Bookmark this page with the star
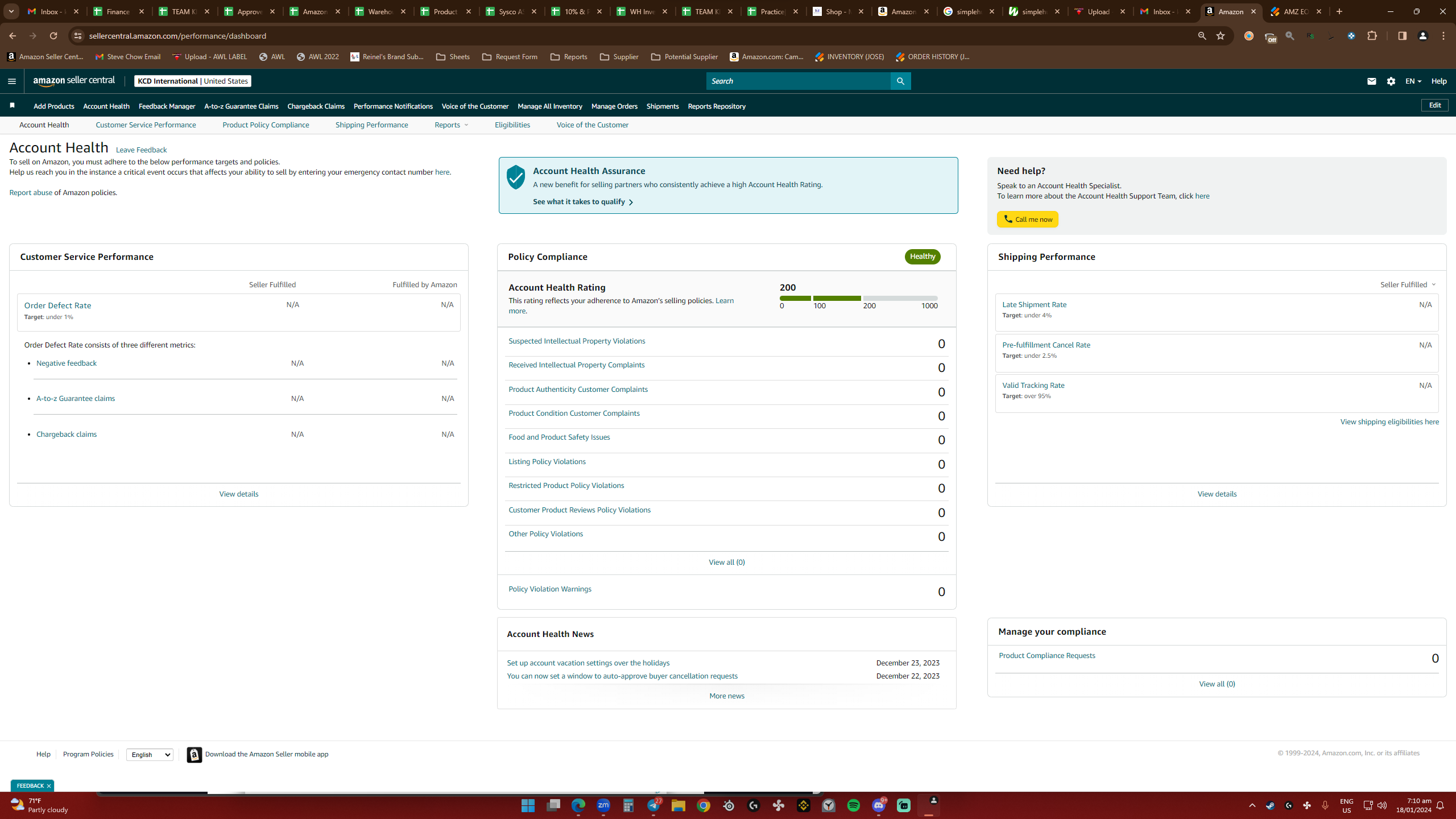The image size is (1456, 819). [x=1221, y=36]
